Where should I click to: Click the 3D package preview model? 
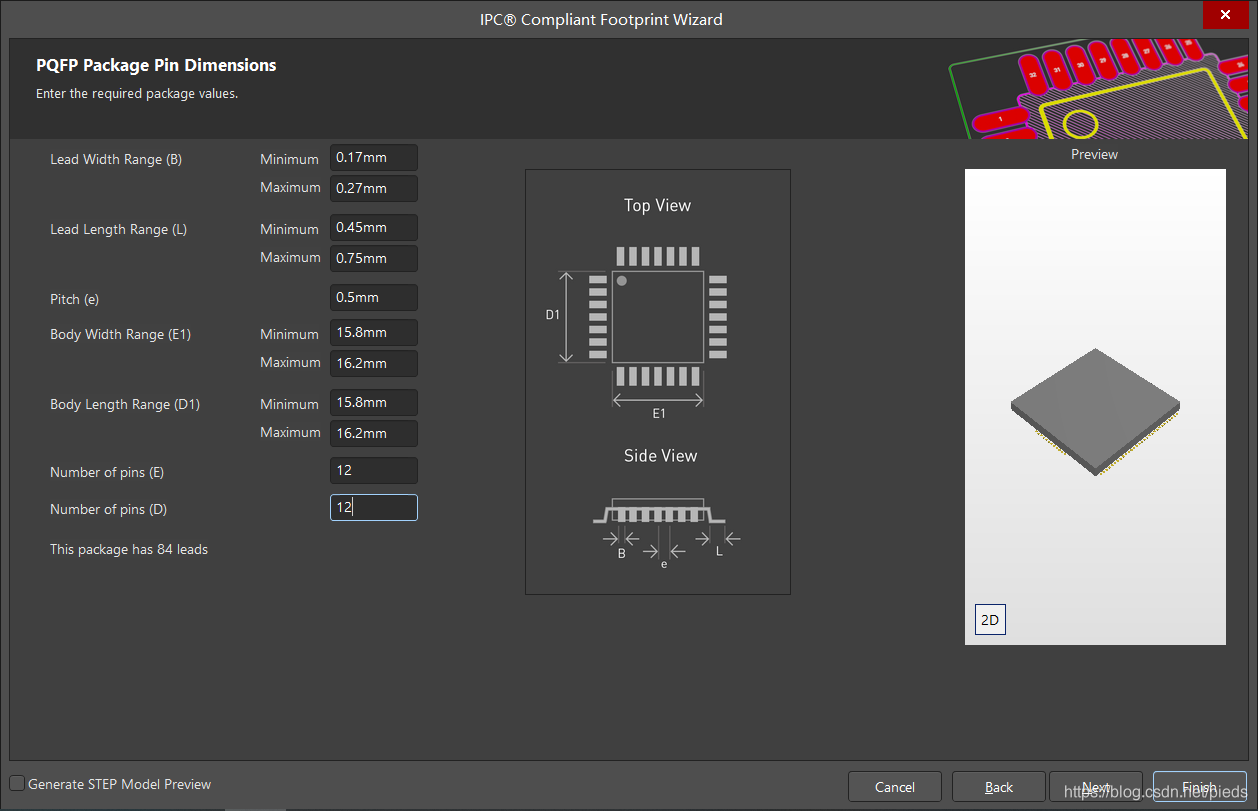click(1095, 410)
